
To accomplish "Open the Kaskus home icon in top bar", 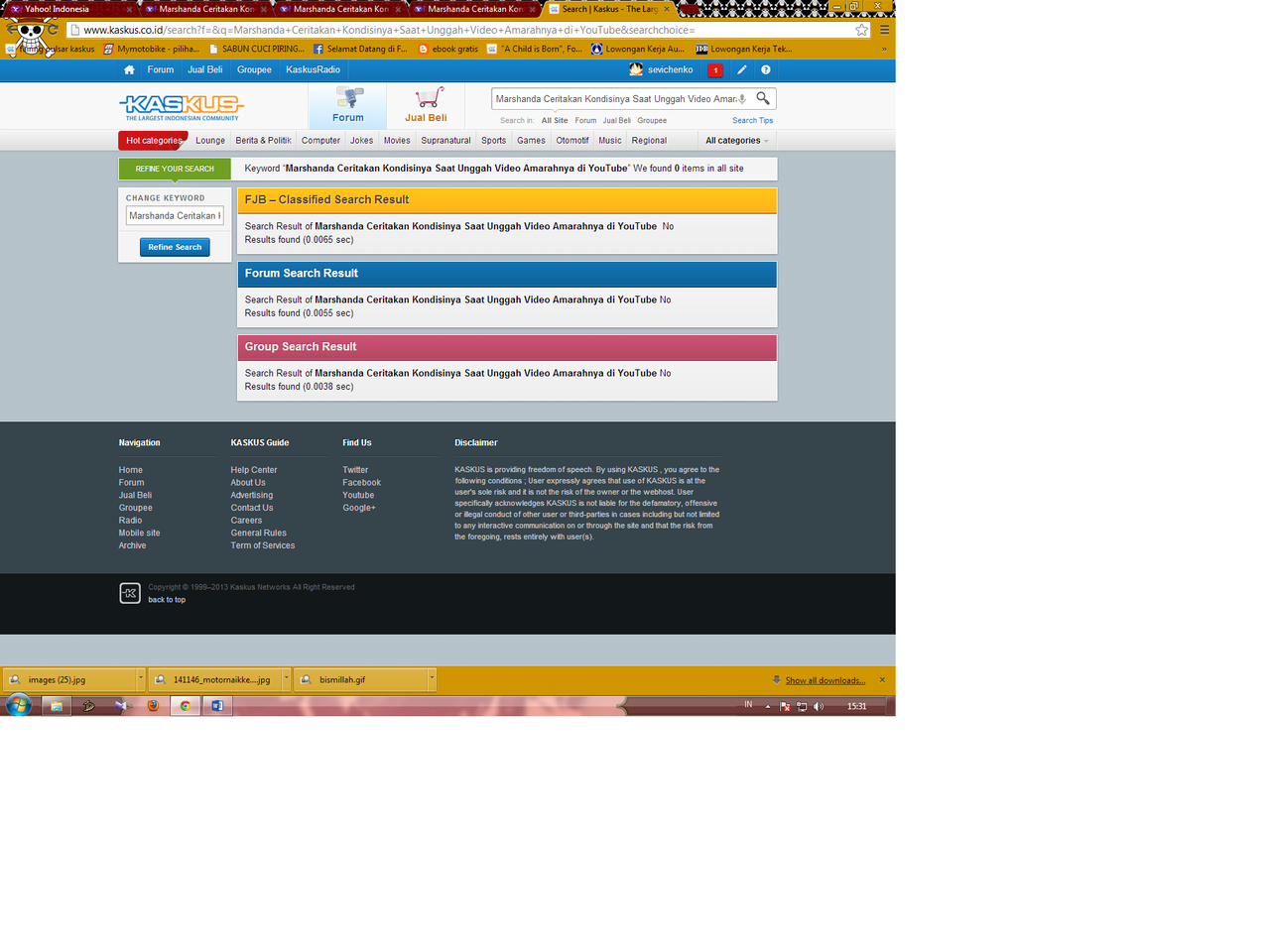I will (129, 70).
